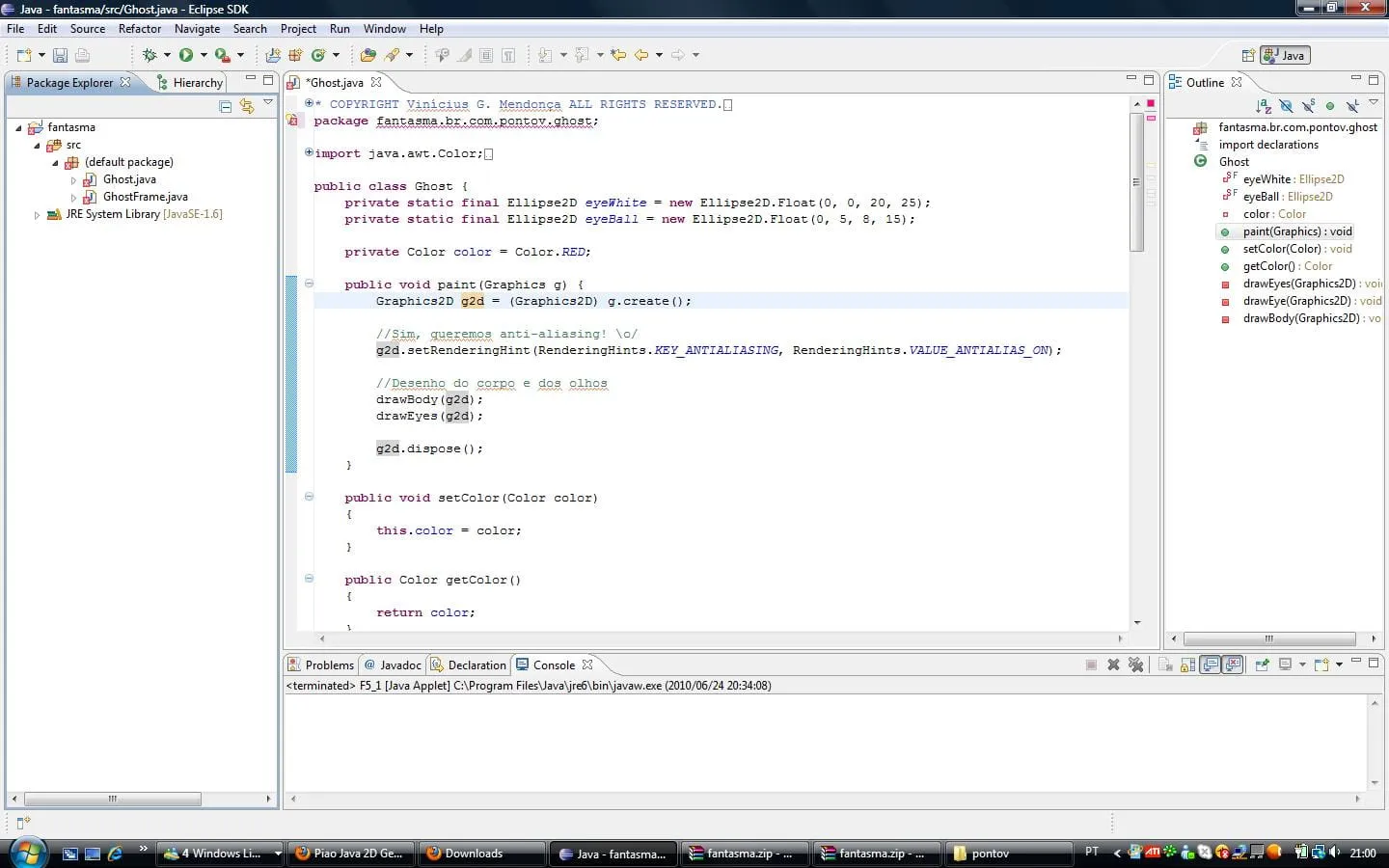Click the New Java Package icon
The height and width of the screenshot is (868, 1389).
pyautogui.click(x=295, y=55)
